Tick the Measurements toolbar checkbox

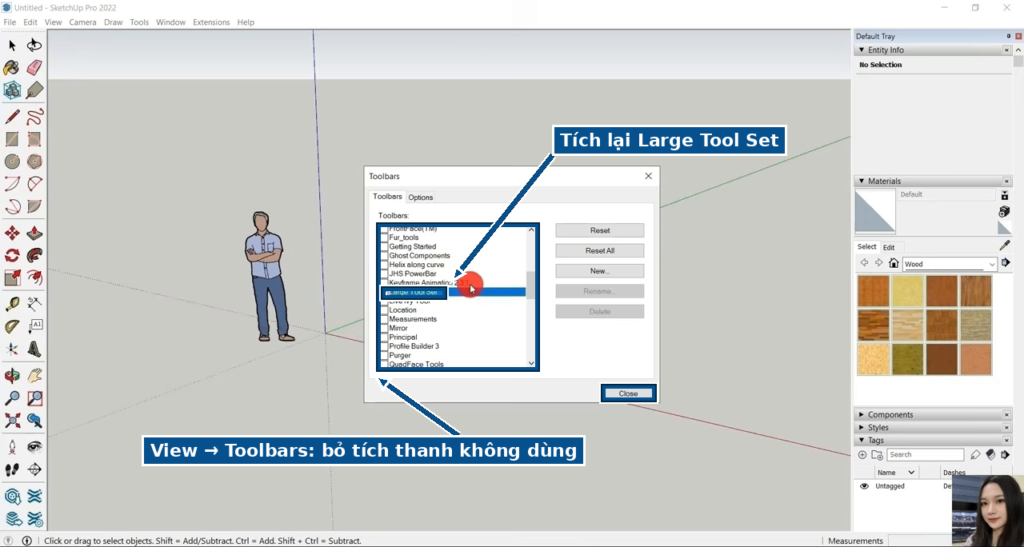(x=384, y=319)
